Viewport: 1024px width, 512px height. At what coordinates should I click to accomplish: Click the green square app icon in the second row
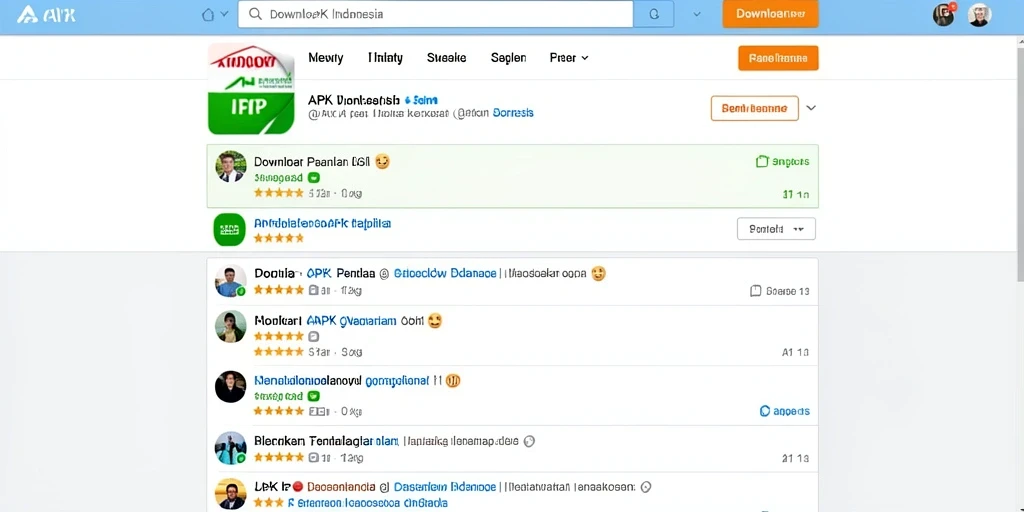[229, 229]
